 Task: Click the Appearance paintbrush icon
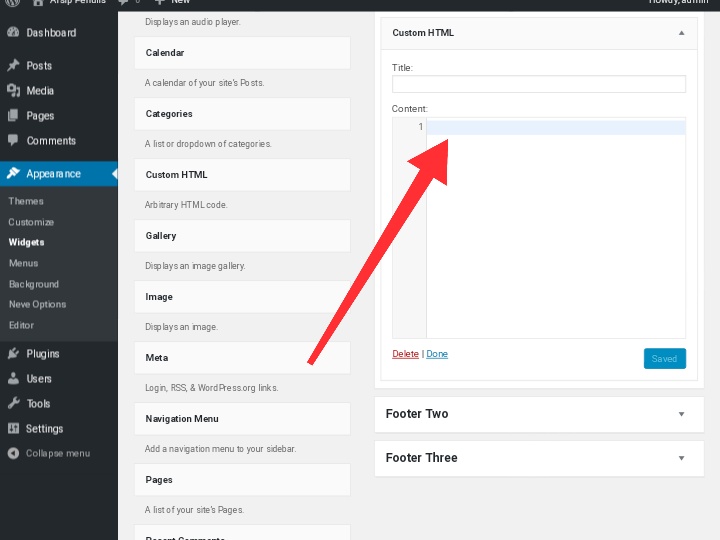13,173
